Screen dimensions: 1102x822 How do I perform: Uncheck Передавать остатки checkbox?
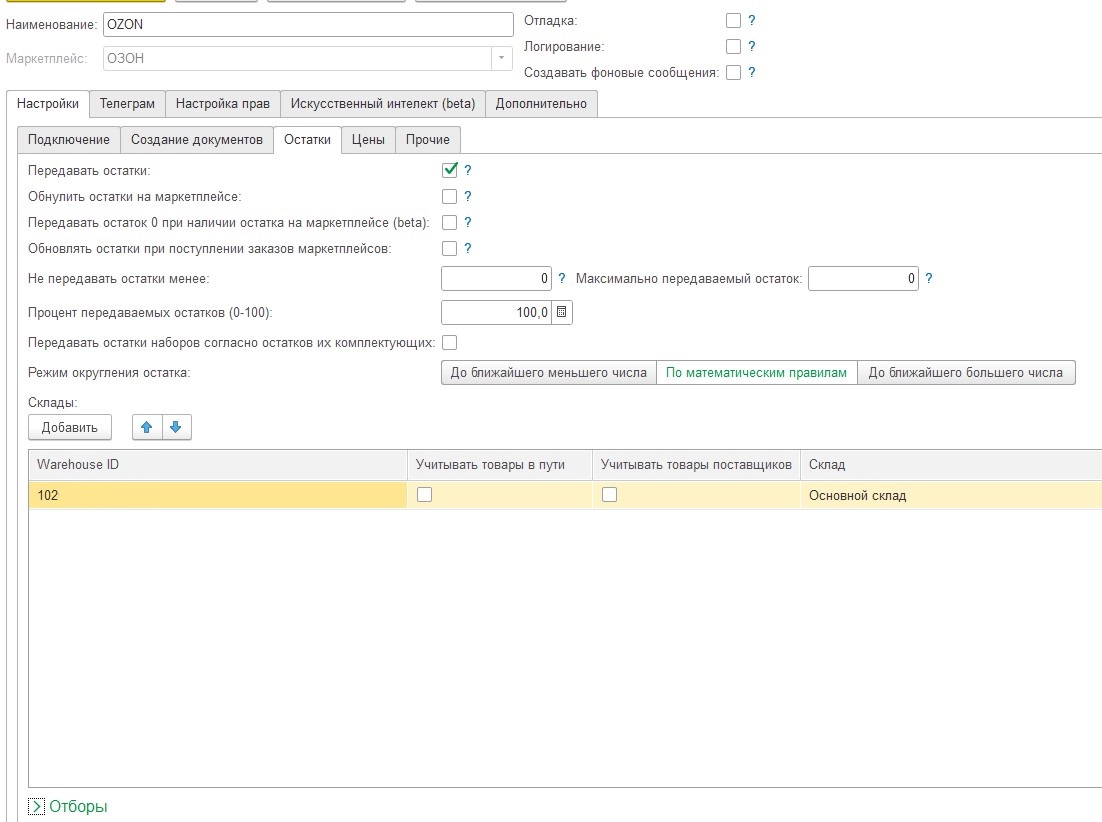[450, 170]
